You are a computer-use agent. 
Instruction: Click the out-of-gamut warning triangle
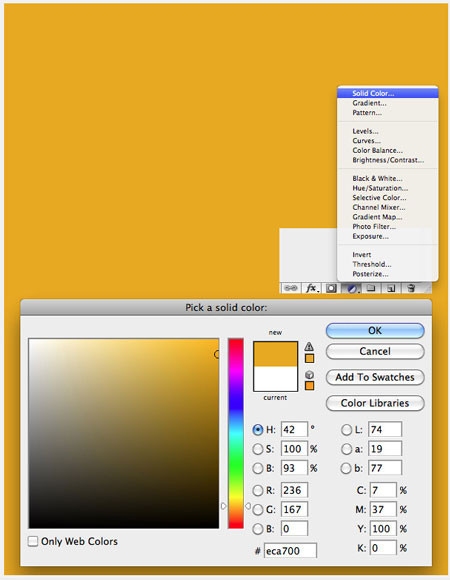tap(309, 347)
